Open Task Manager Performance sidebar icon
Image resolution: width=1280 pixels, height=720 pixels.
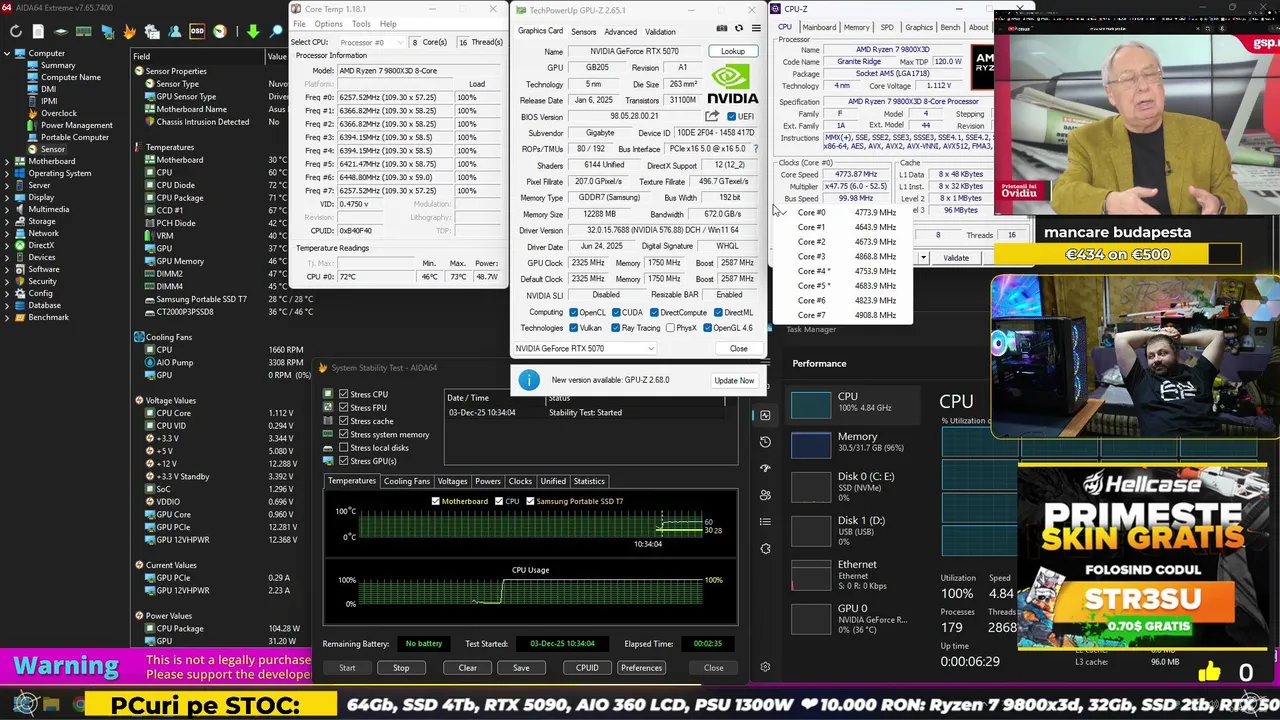pos(765,415)
